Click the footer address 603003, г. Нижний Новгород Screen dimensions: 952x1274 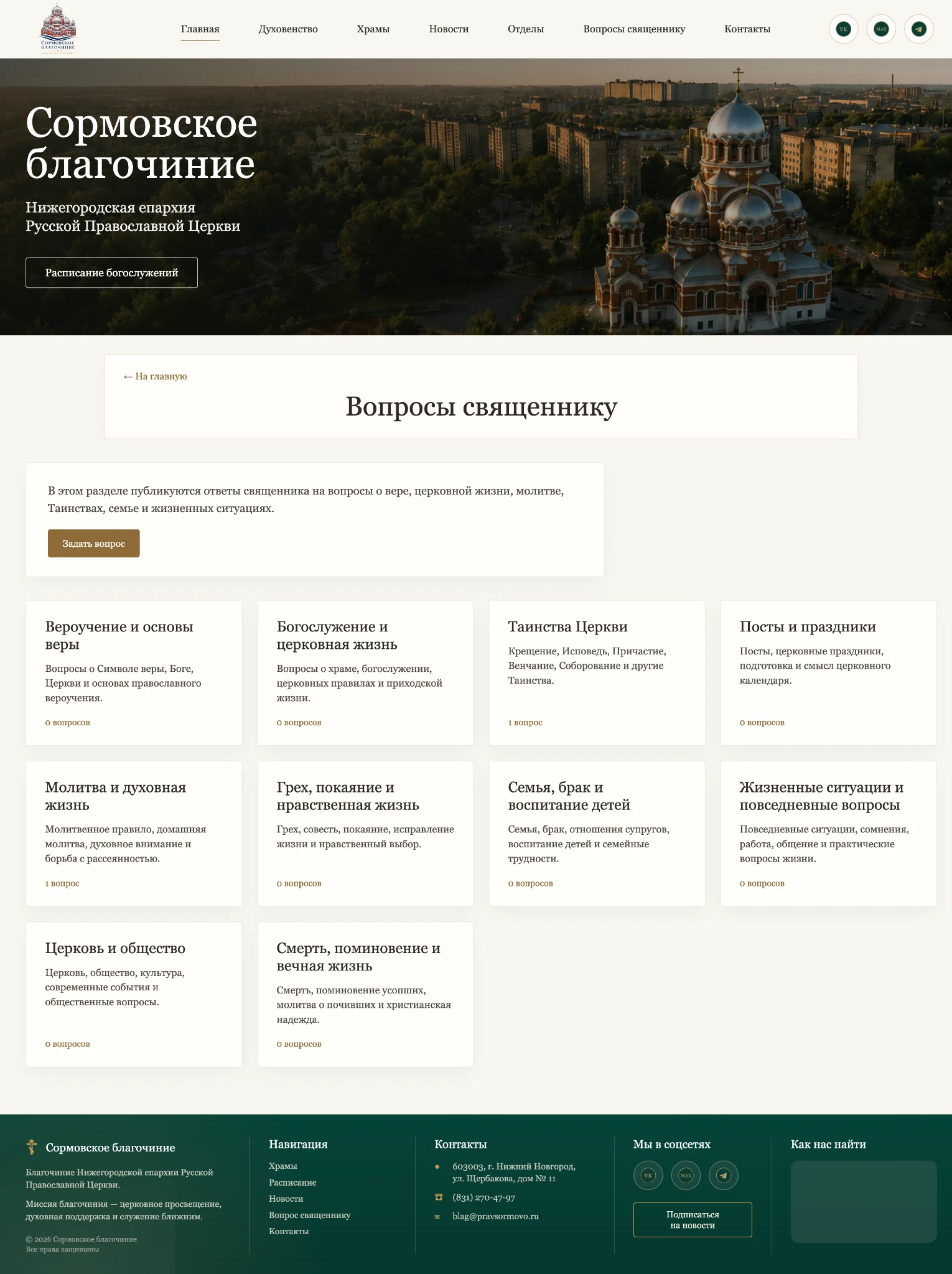coord(514,1173)
